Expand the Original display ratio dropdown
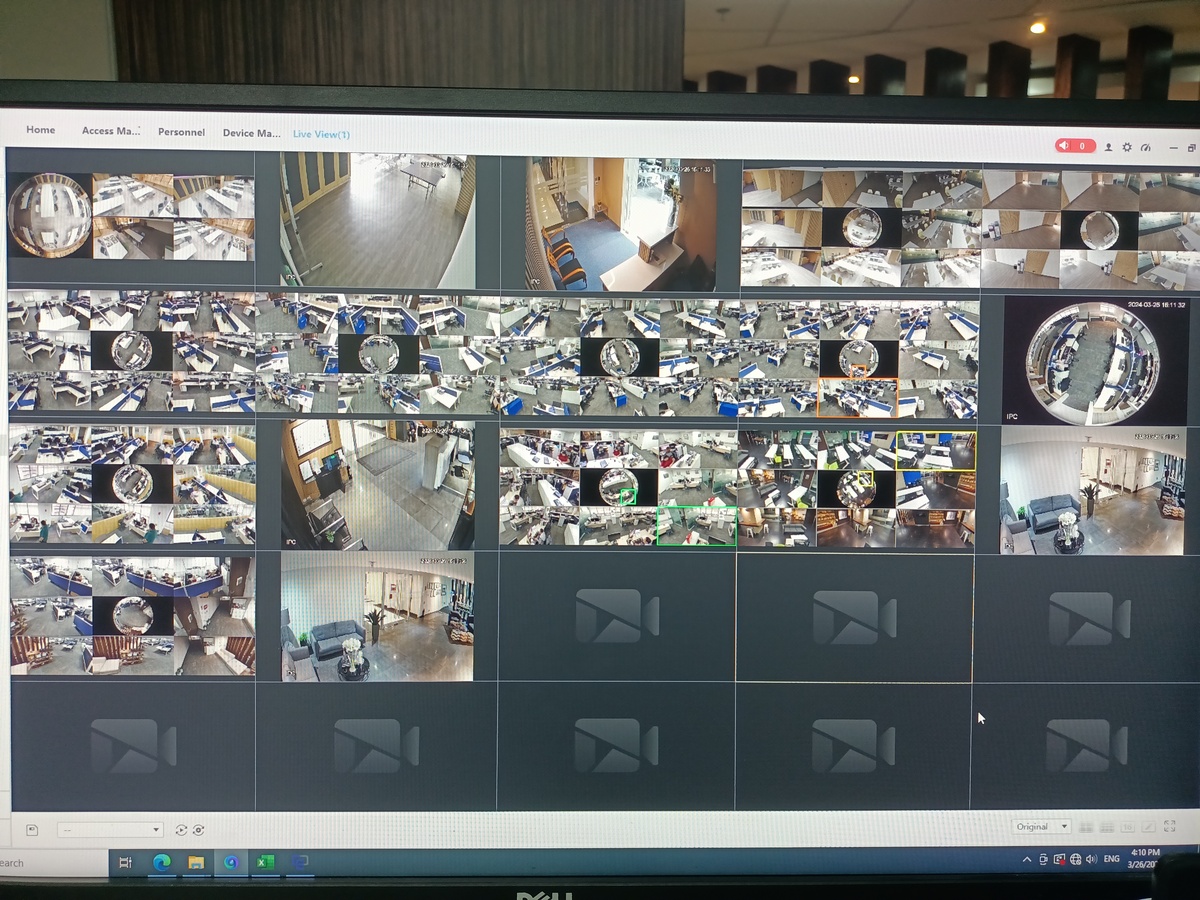Image resolution: width=1200 pixels, height=900 pixels. click(1041, 827)
